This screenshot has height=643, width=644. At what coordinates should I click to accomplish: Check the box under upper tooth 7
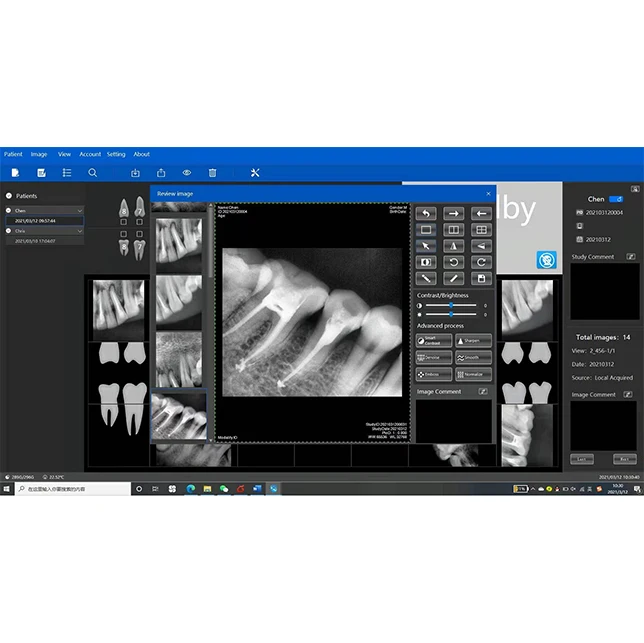click(x=140, y=222)
